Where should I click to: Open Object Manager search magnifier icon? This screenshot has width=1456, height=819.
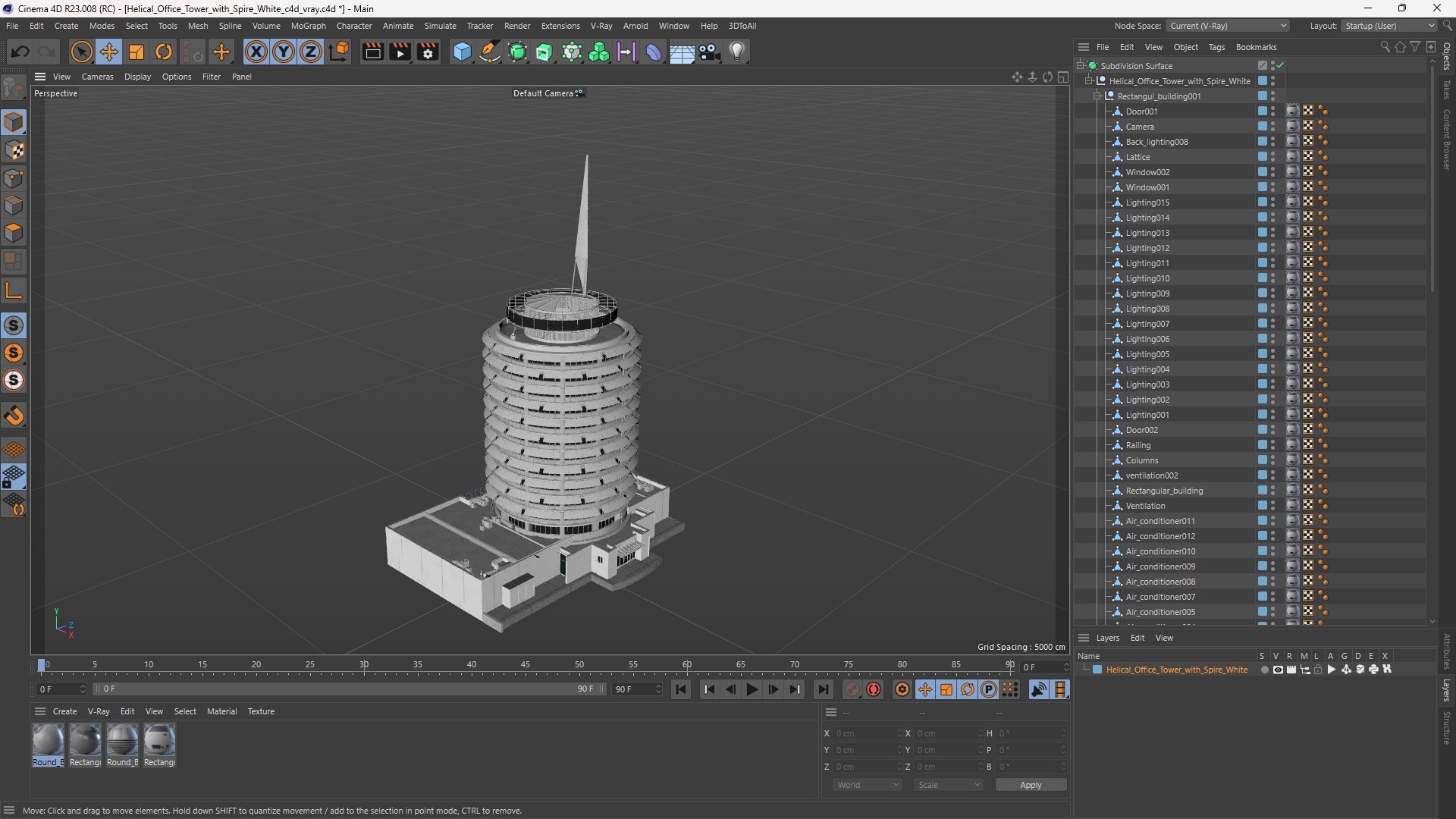[1385, 47]
